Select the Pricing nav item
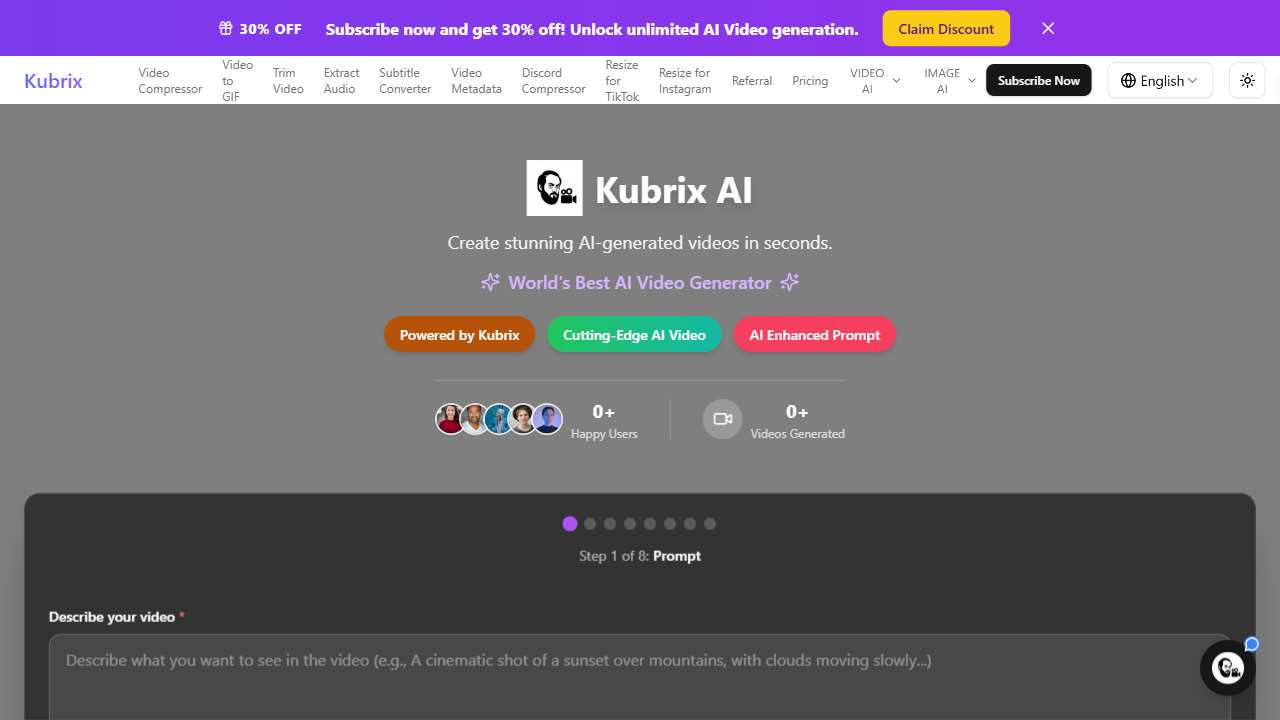 (810, 80)
